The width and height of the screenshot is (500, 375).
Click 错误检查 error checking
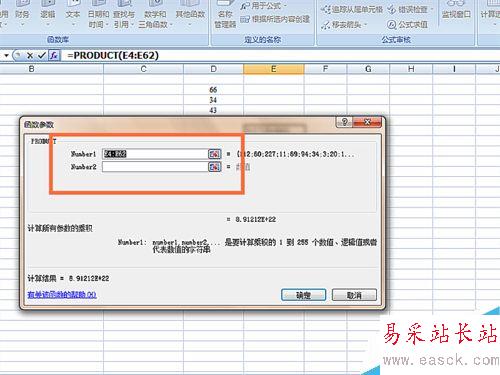click(410, 9)
